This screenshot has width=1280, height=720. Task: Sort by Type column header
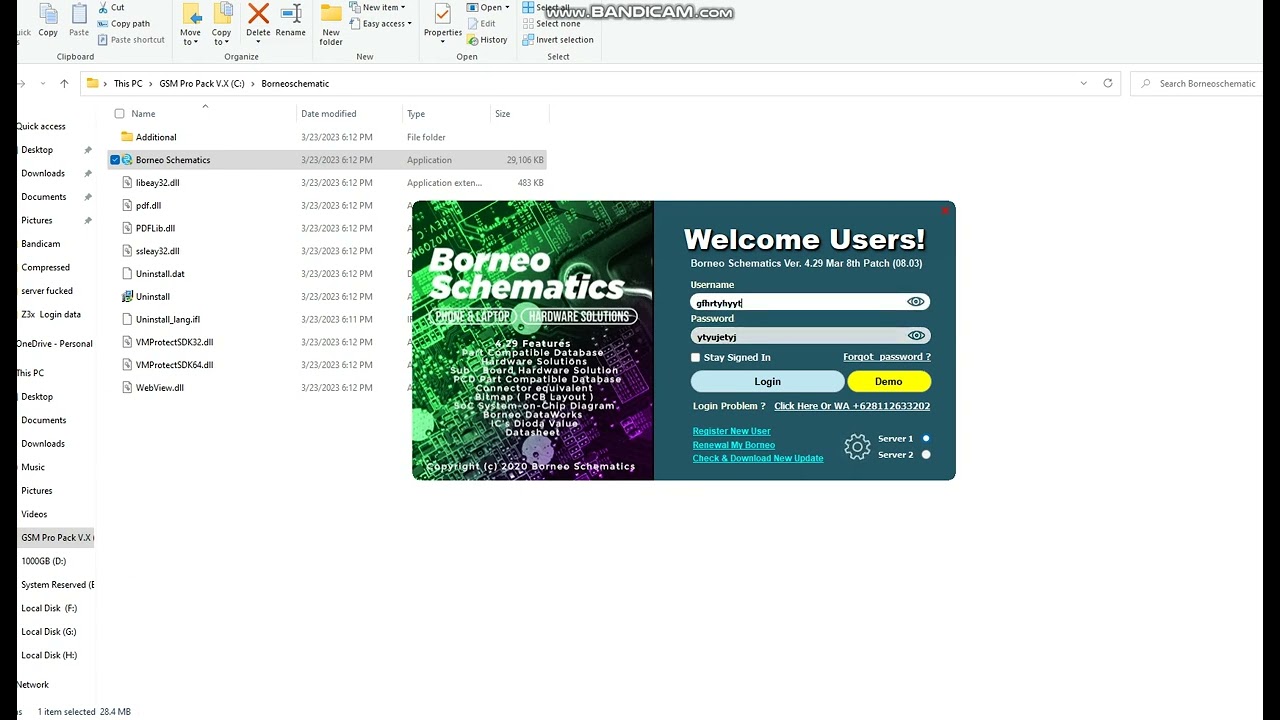416,114
